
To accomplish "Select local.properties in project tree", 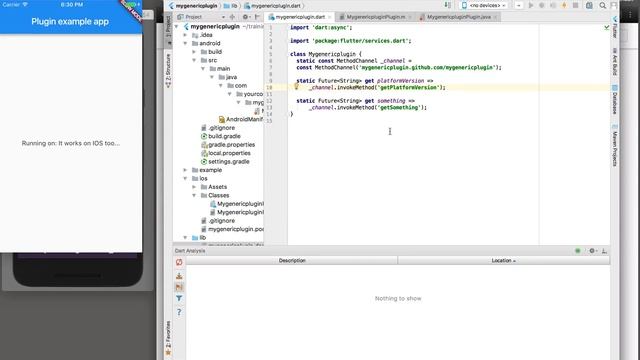I will tap(226, 153).
